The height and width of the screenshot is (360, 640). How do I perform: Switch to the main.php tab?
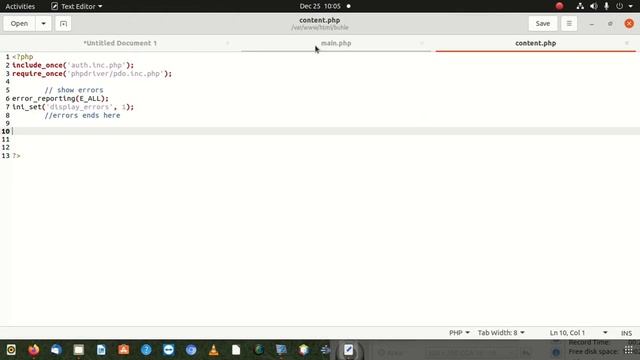point(336,43)
